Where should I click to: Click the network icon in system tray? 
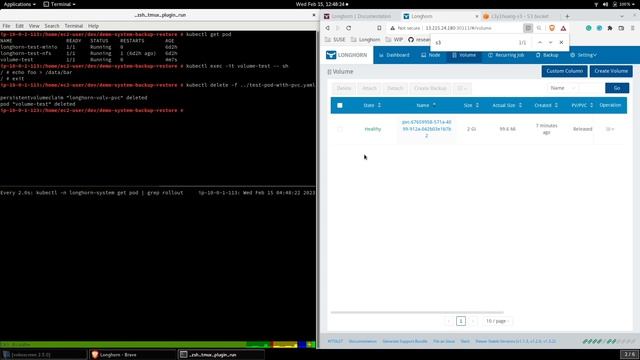click(596, 4)
